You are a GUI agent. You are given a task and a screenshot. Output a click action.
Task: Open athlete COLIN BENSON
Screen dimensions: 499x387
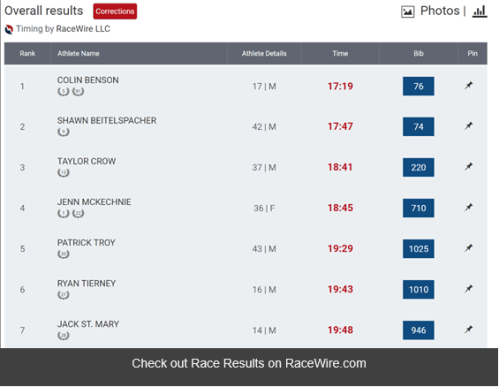point(88,80)
